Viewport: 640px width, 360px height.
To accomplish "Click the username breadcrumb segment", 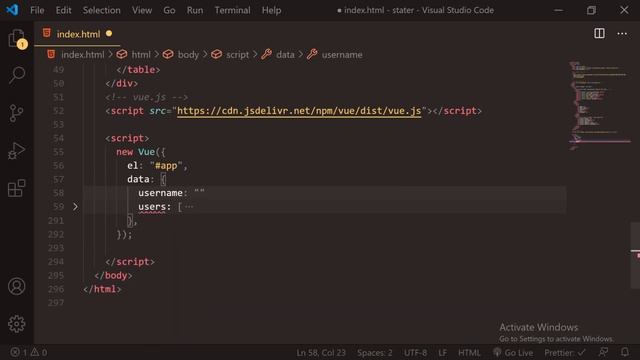I will (342, 54).
